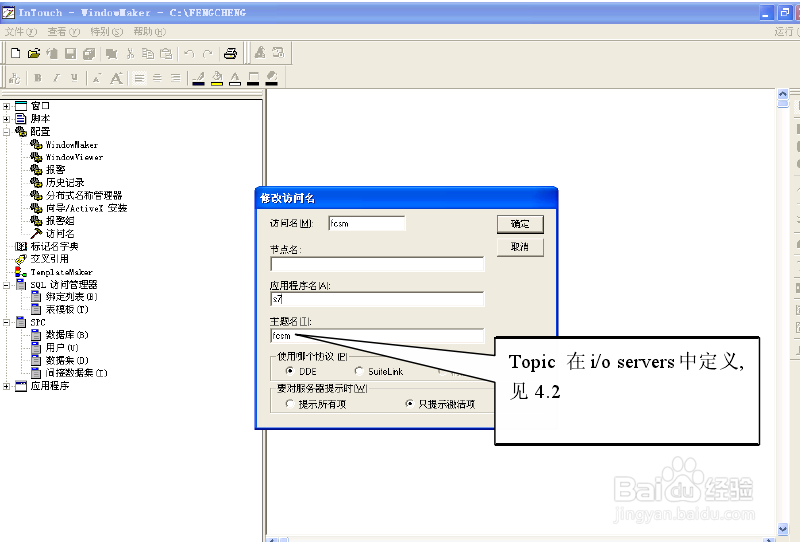Select WindowViewer in the configuration tree
Viewport: 800px width, 542px height.
click(74, 157)
